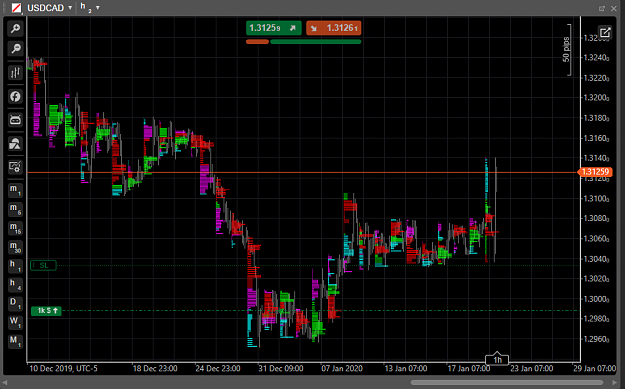
Task: Click the 1.3240 price axis label
Action: pyautogui.click(x=596, y=57)
